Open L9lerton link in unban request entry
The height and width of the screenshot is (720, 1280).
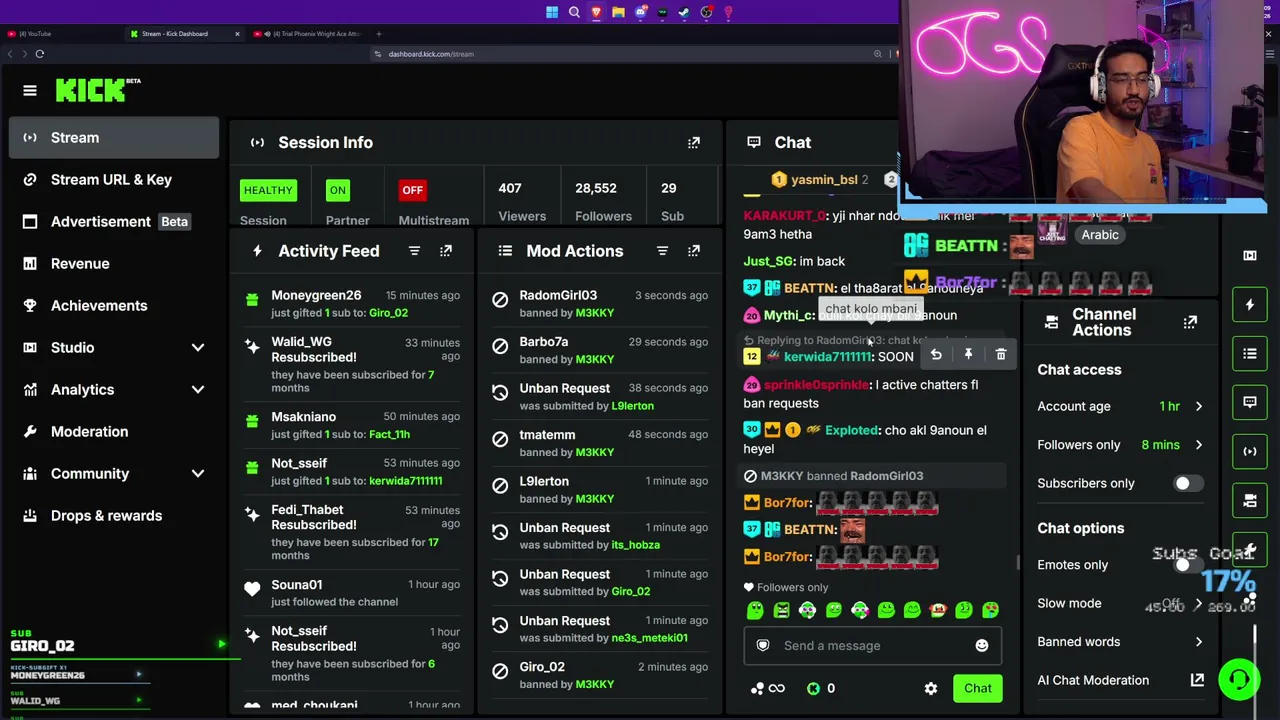click(x=632, y=406)
